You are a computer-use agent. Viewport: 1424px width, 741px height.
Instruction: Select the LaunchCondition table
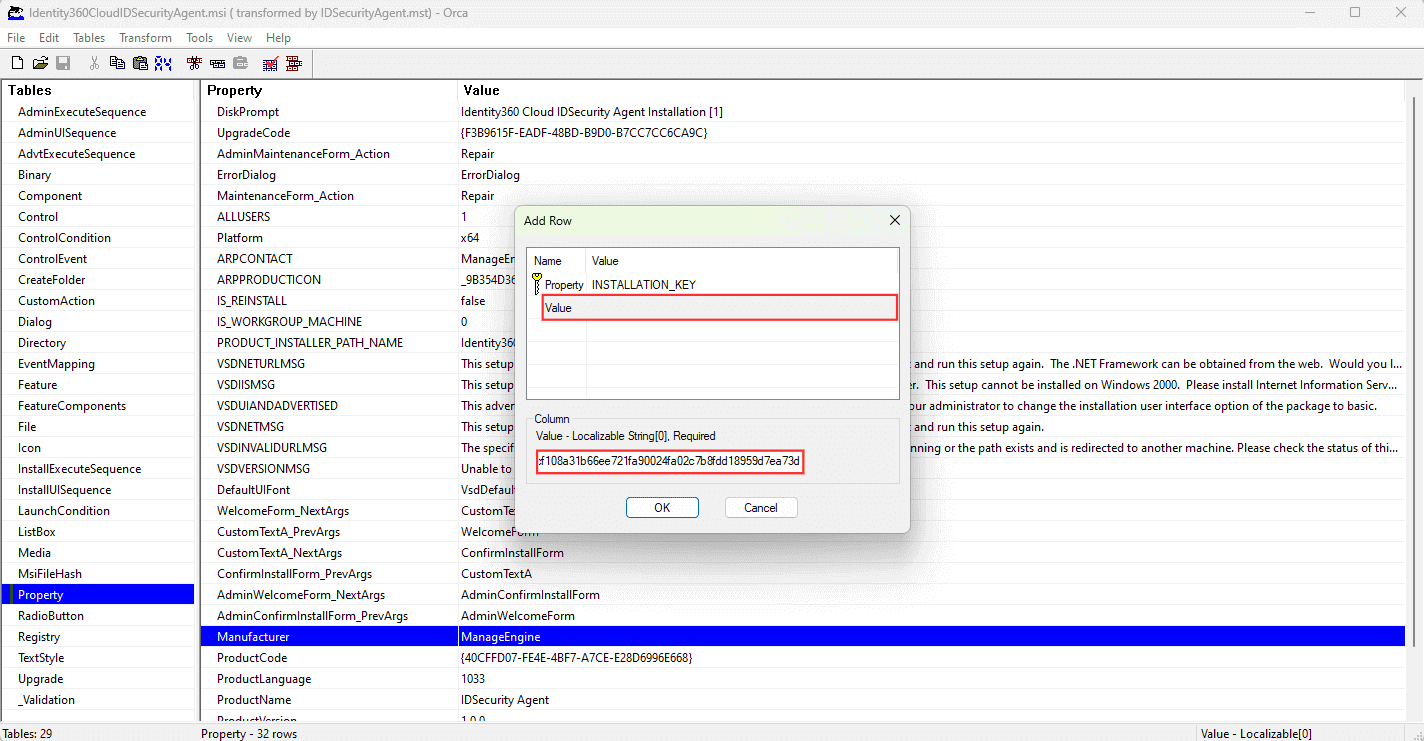[x=64, y=511]
